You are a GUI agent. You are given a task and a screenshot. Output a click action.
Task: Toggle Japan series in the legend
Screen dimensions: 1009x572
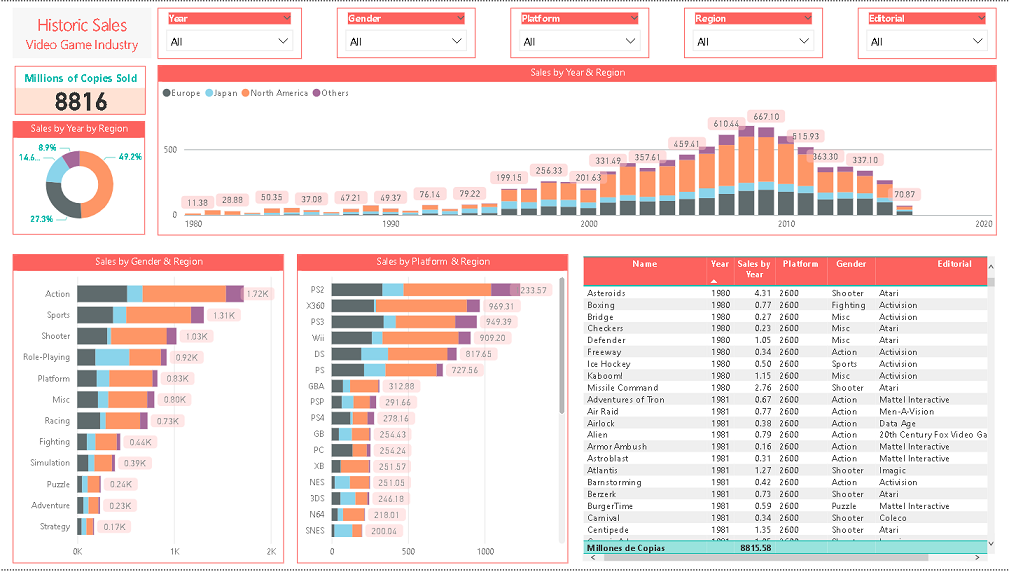coord(224,93)
